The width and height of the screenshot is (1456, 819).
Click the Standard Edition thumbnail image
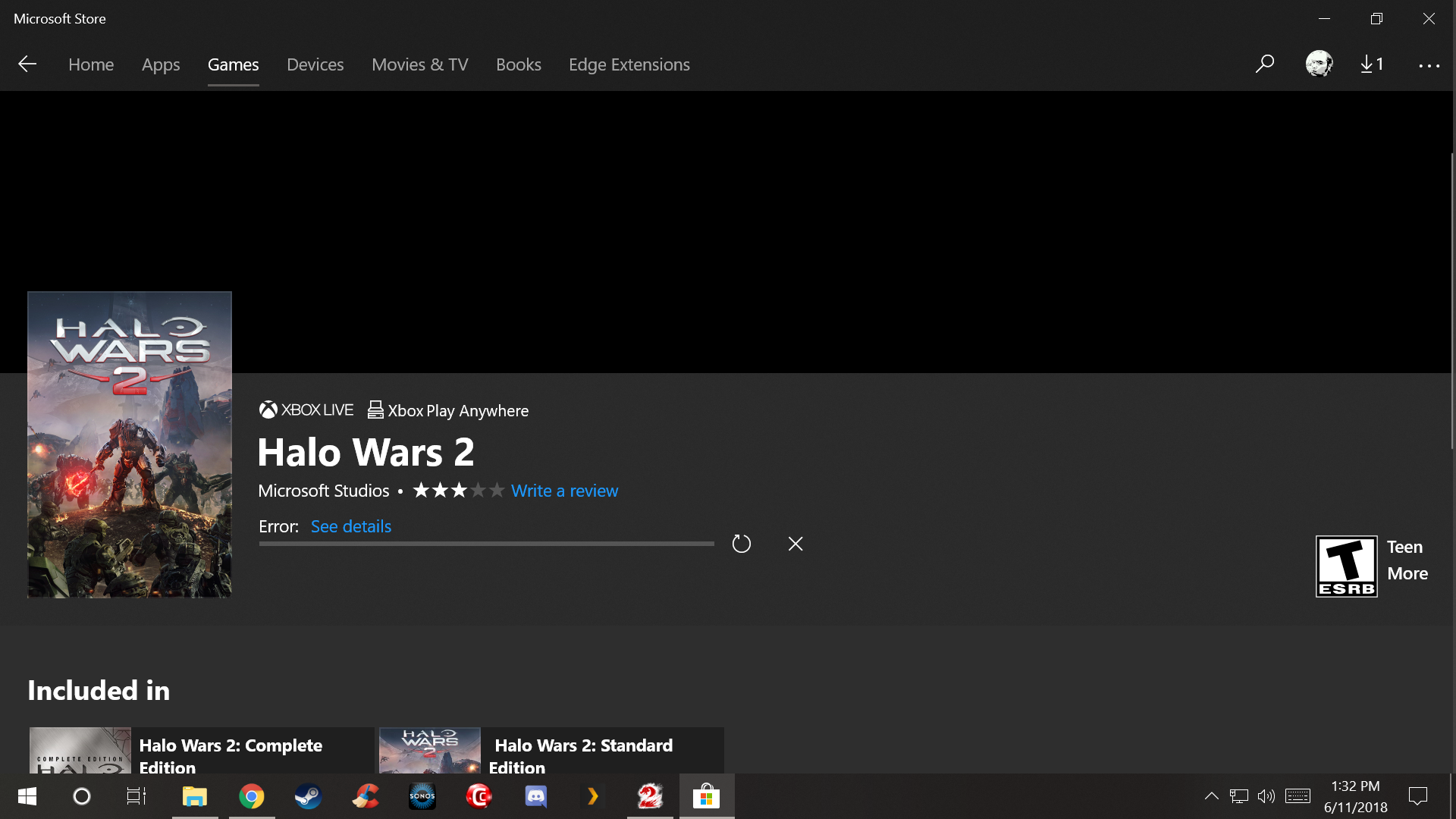(x=430, y=751)
